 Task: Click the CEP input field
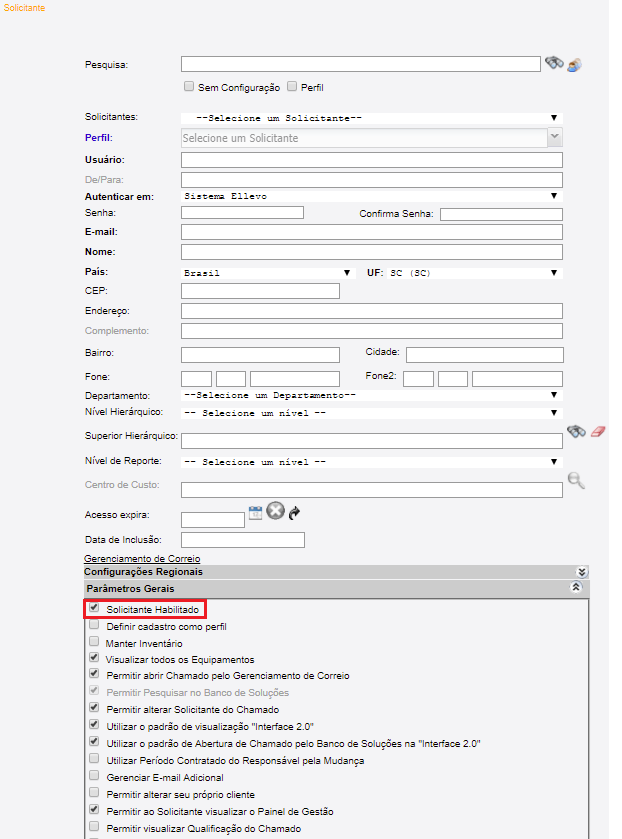(260, 291)
